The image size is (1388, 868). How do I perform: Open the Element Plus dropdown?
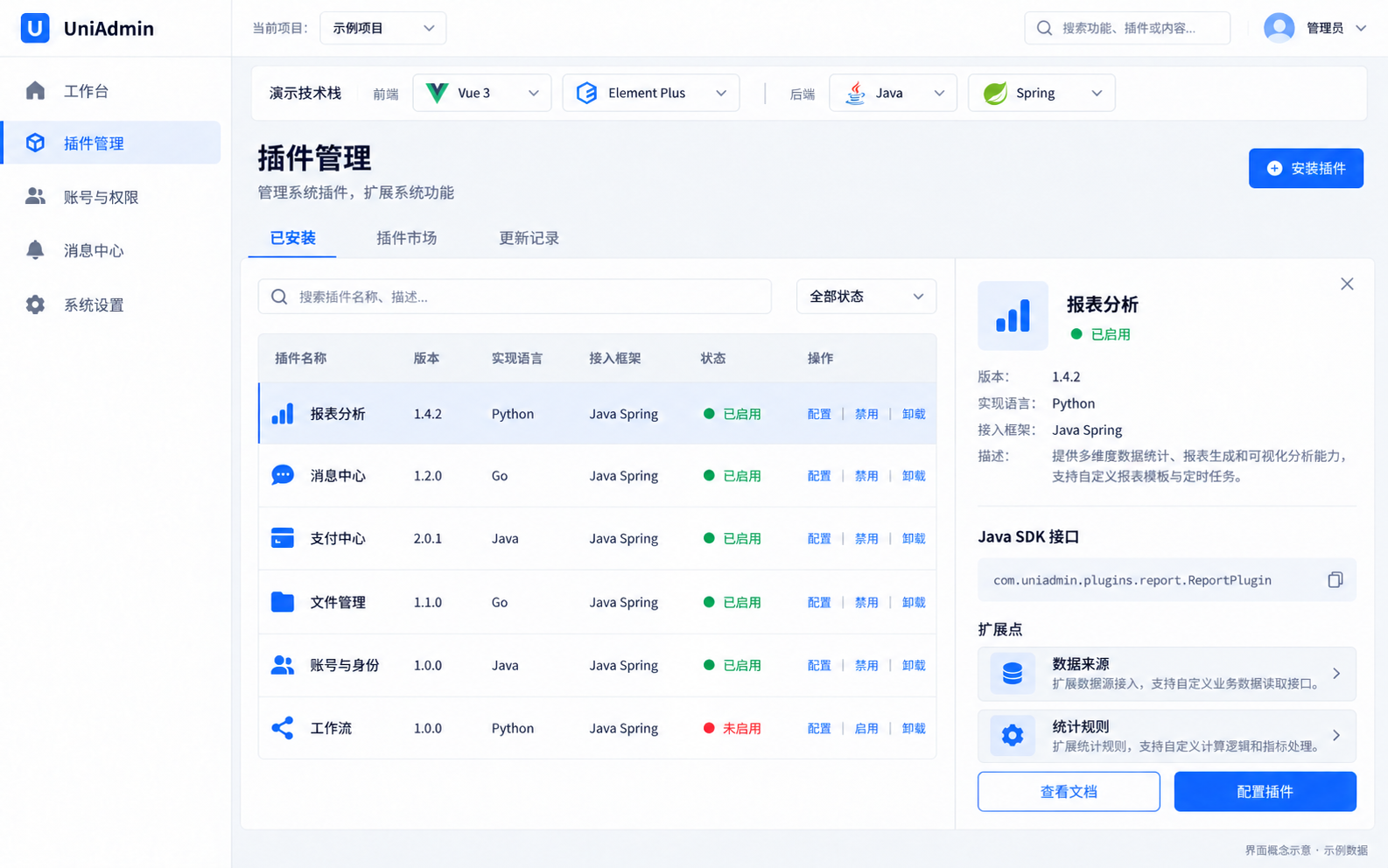click(651, 93)
